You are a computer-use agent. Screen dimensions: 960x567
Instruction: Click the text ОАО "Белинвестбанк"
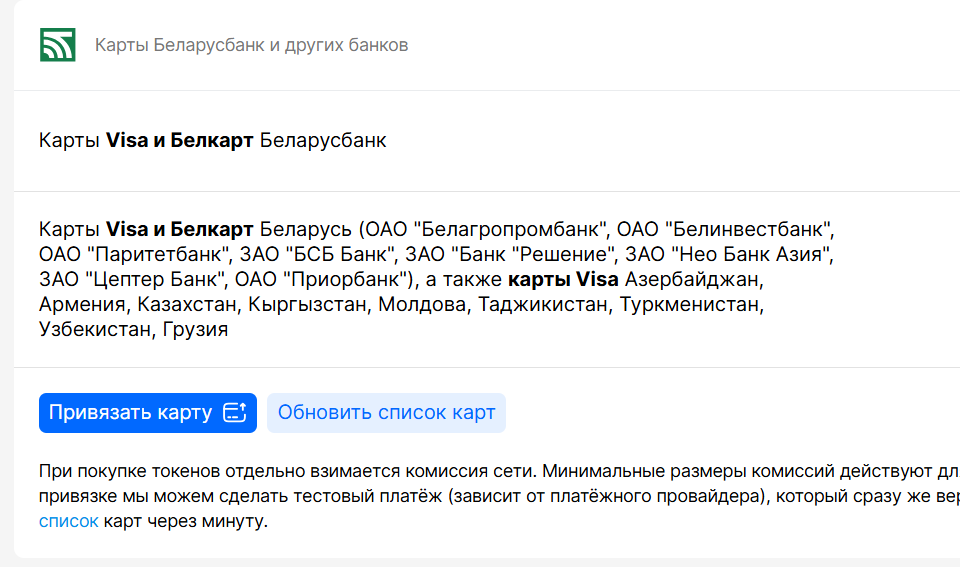coord(725,229)
